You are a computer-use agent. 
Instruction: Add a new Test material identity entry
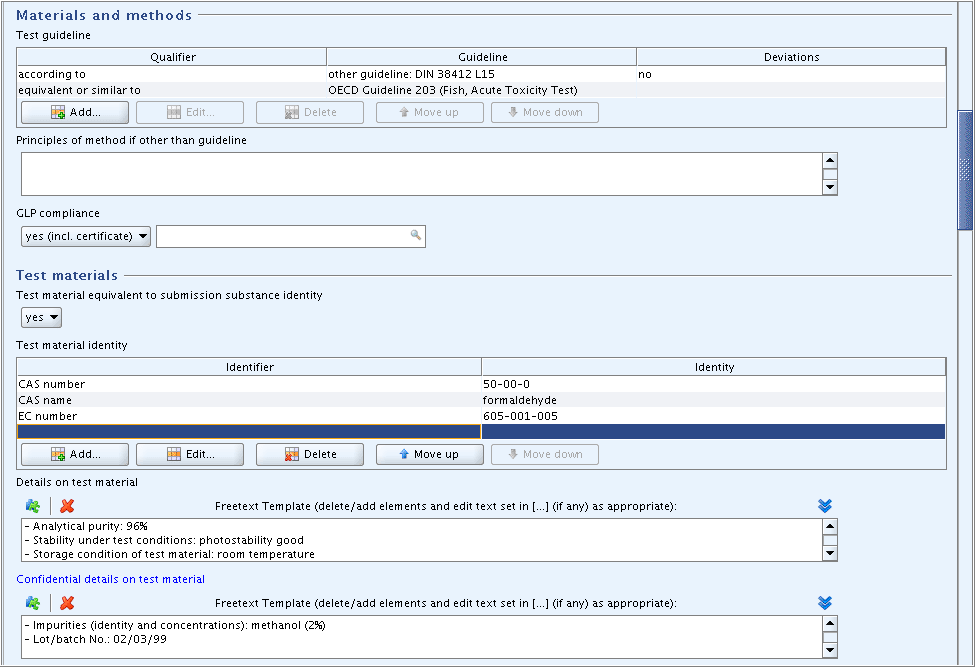click(75, 454)
